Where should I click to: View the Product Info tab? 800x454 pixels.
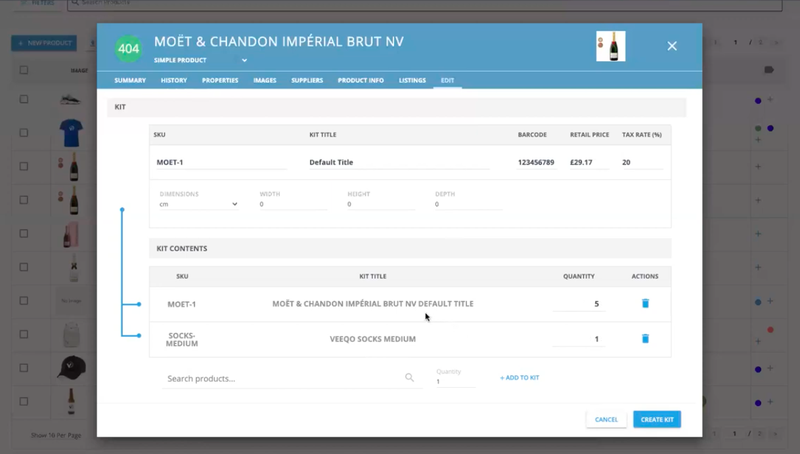pos(361,80)
